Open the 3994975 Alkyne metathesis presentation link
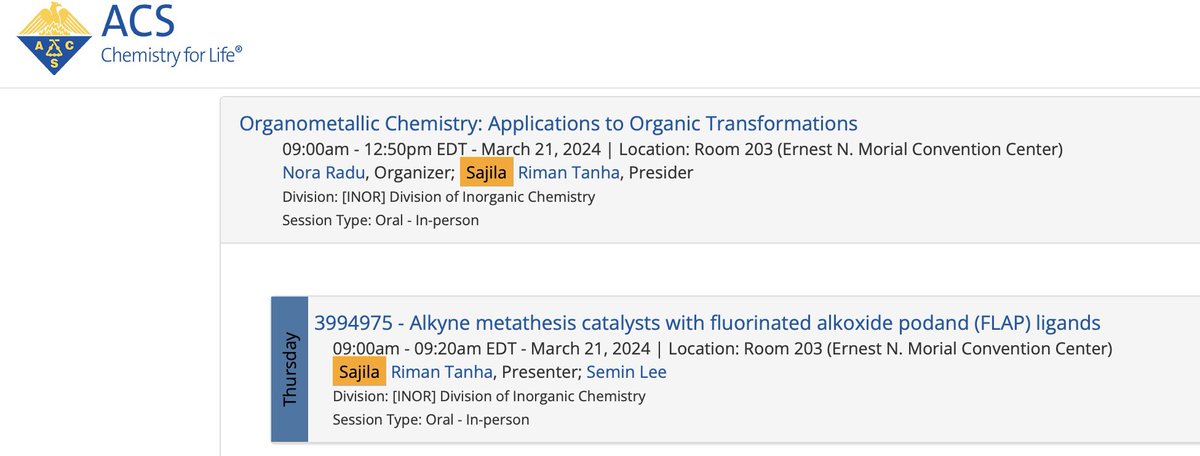1200x456 pixels. (707, 323)
